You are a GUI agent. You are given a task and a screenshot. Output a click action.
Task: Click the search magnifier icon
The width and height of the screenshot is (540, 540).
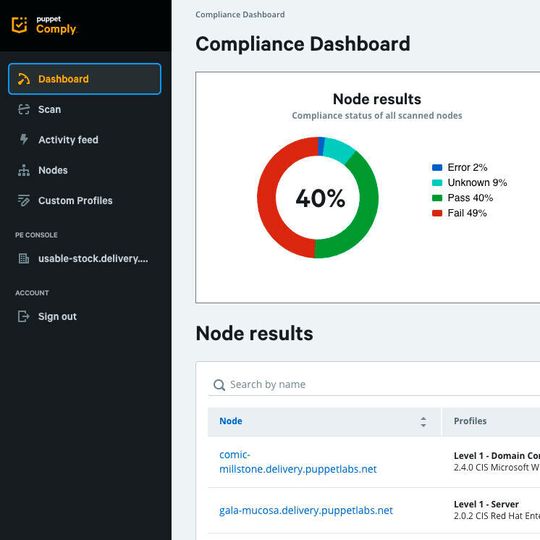(219, 385)
